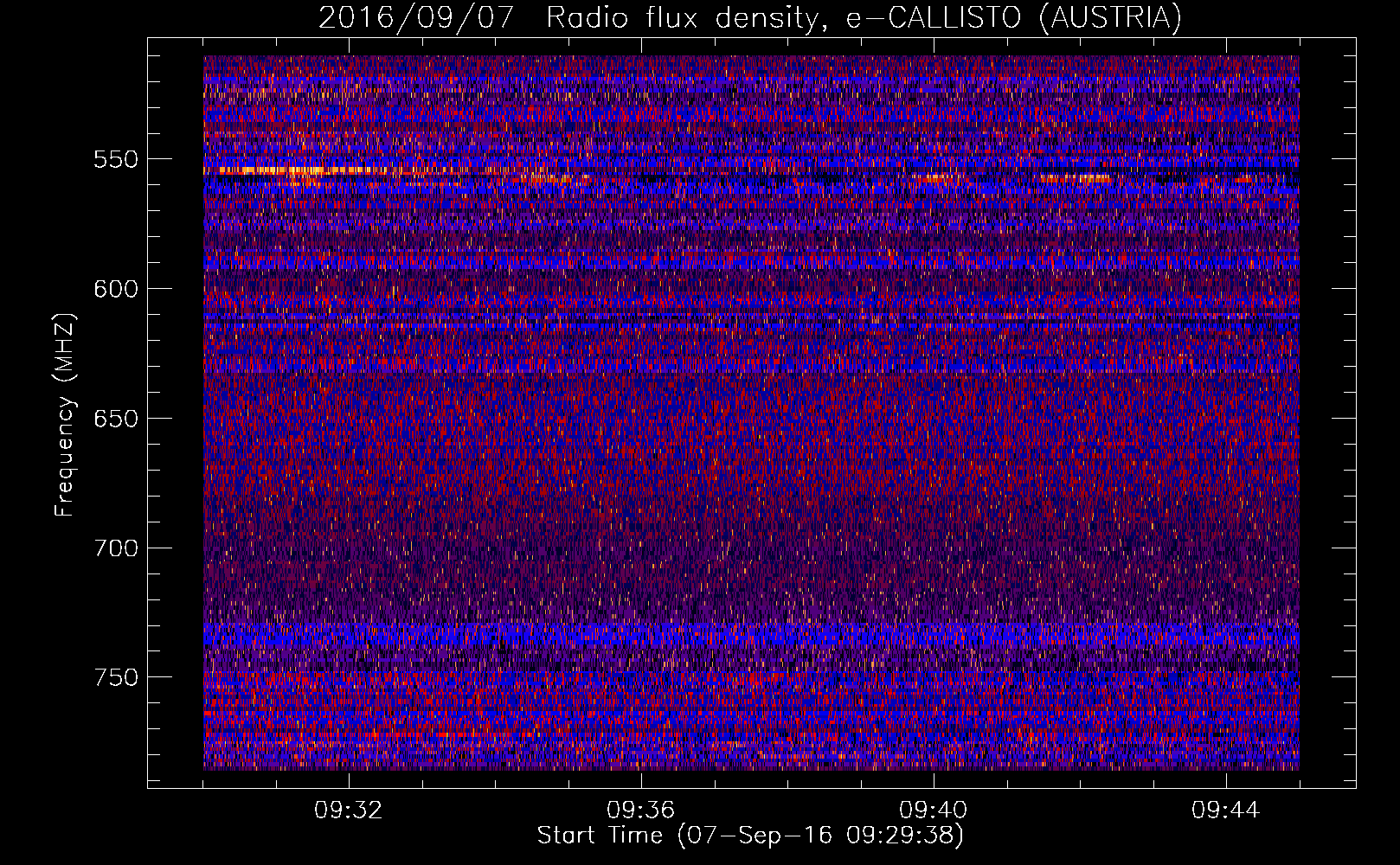Click the 'Frequency (MHZ)' axis label
The height and width of the screenshot is (865, 1400).
pyautogui.click(x=65, y=415)
